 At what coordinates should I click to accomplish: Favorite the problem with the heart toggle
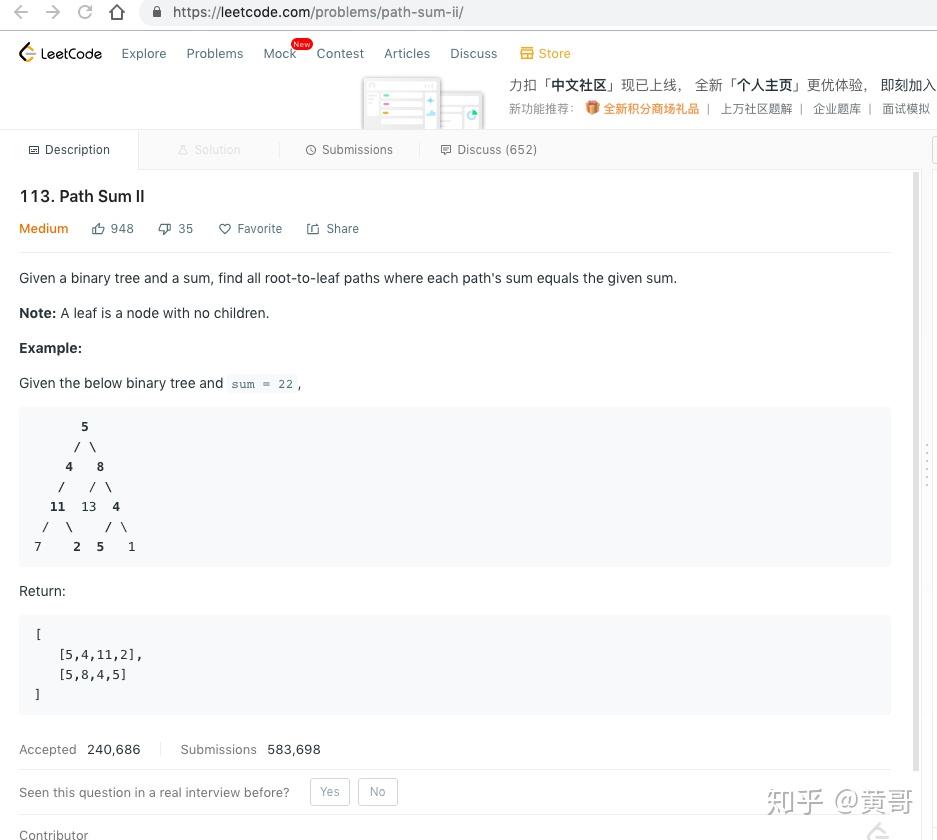pos(225,228)
